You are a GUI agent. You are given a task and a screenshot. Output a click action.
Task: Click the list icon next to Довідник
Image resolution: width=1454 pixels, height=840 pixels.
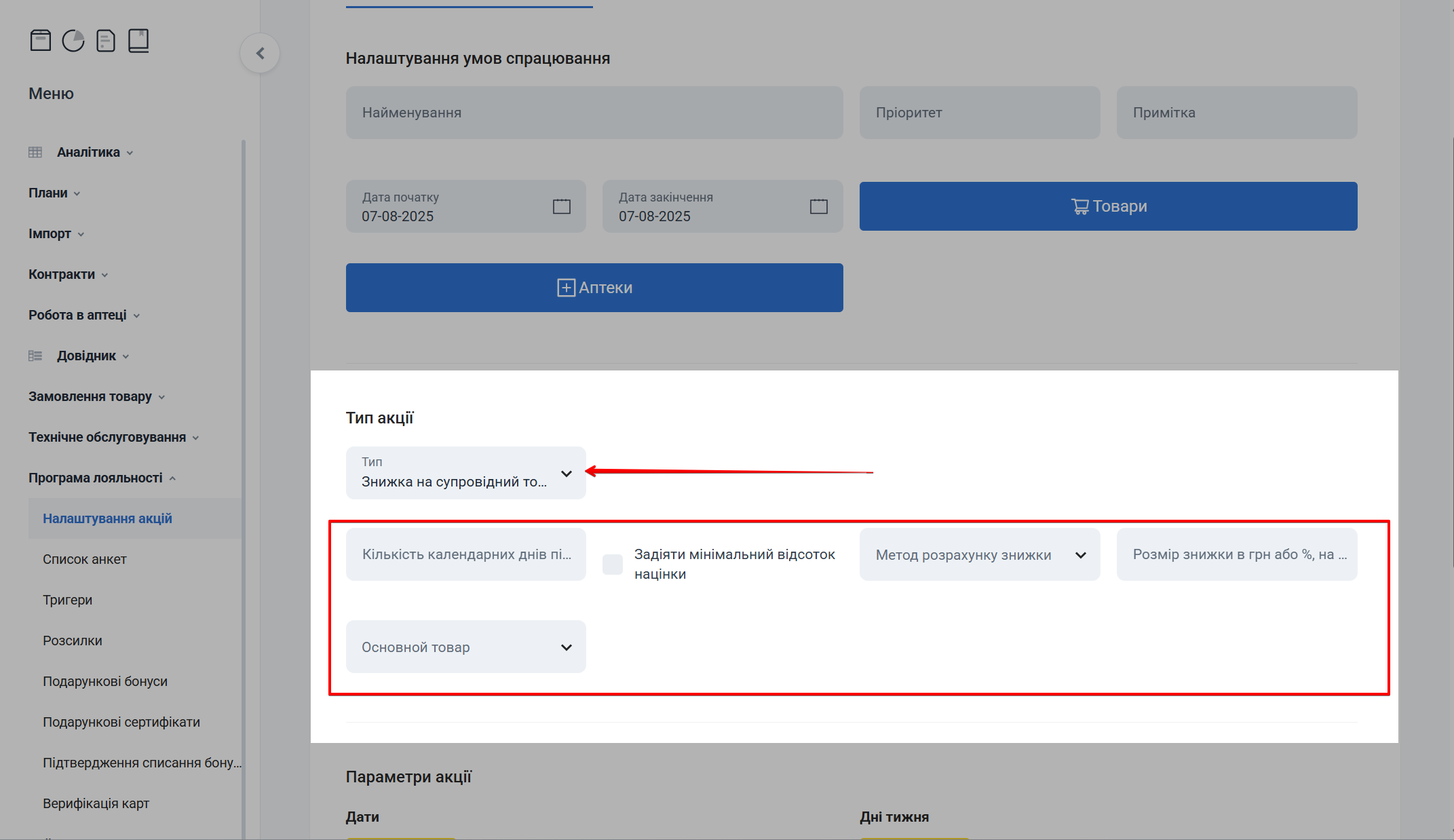click(35, 355)
